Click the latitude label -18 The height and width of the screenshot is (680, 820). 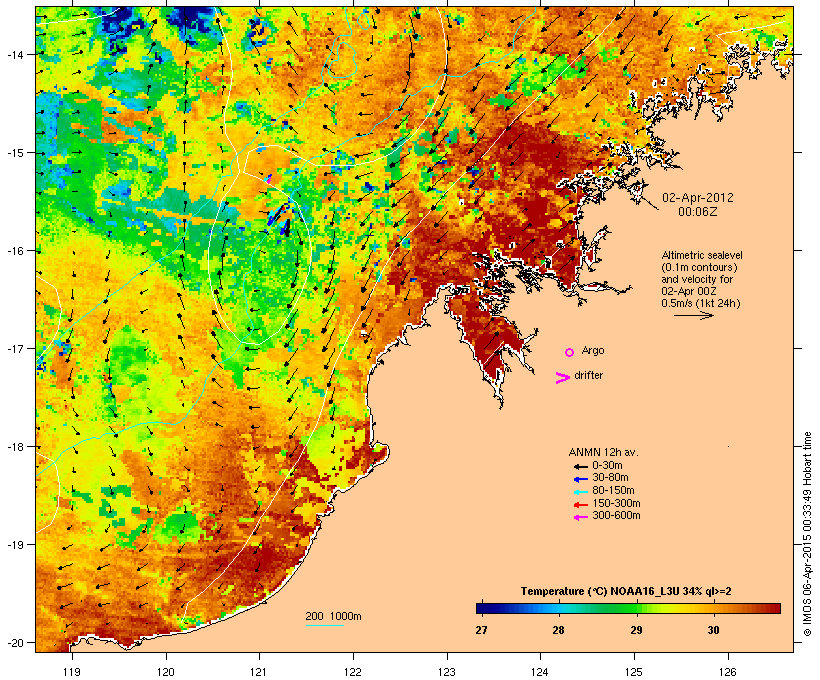coord(14,447)
